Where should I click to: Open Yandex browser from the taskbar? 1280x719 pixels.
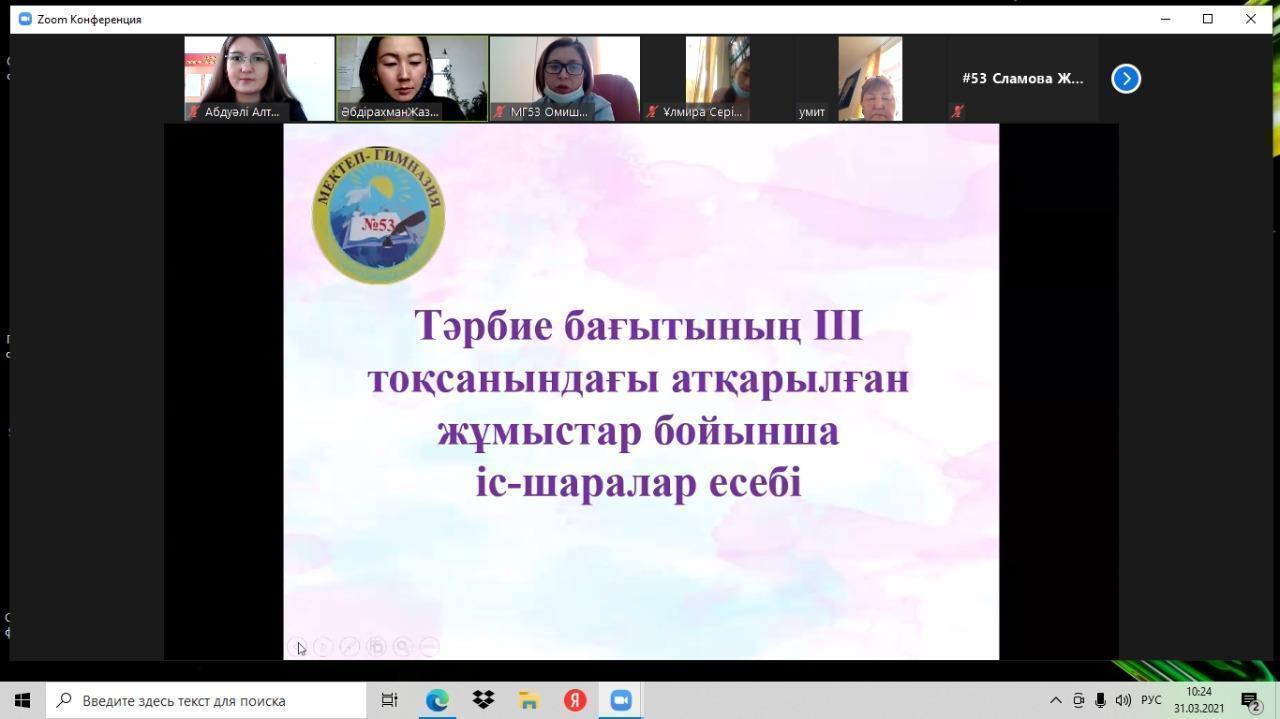(575, 701)
